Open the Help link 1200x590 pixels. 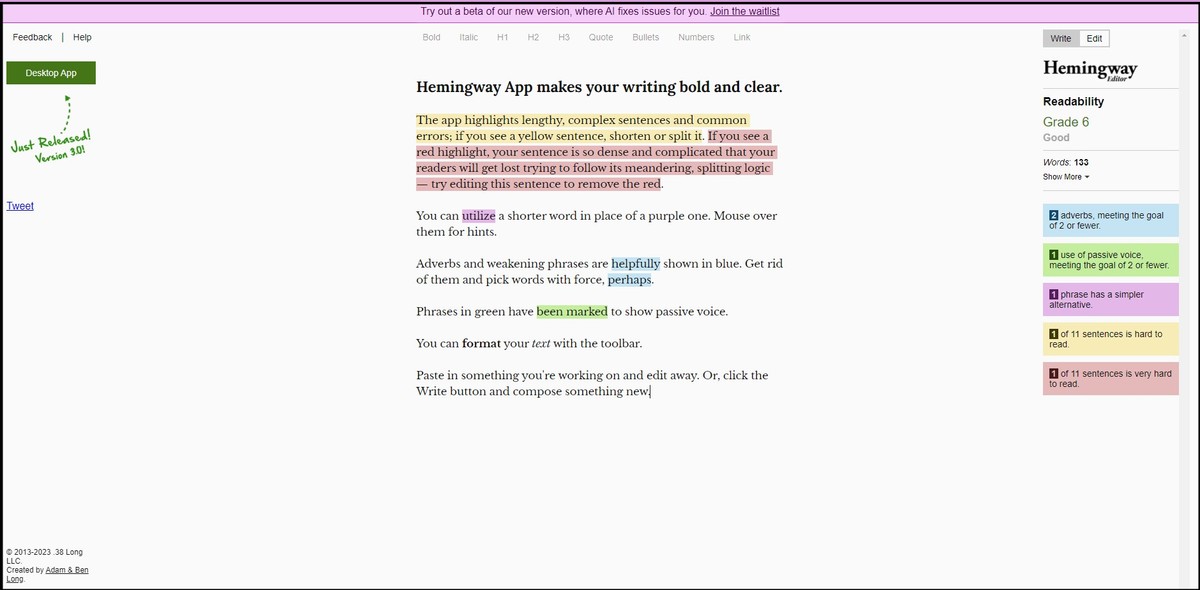click(x=82, y=37)
